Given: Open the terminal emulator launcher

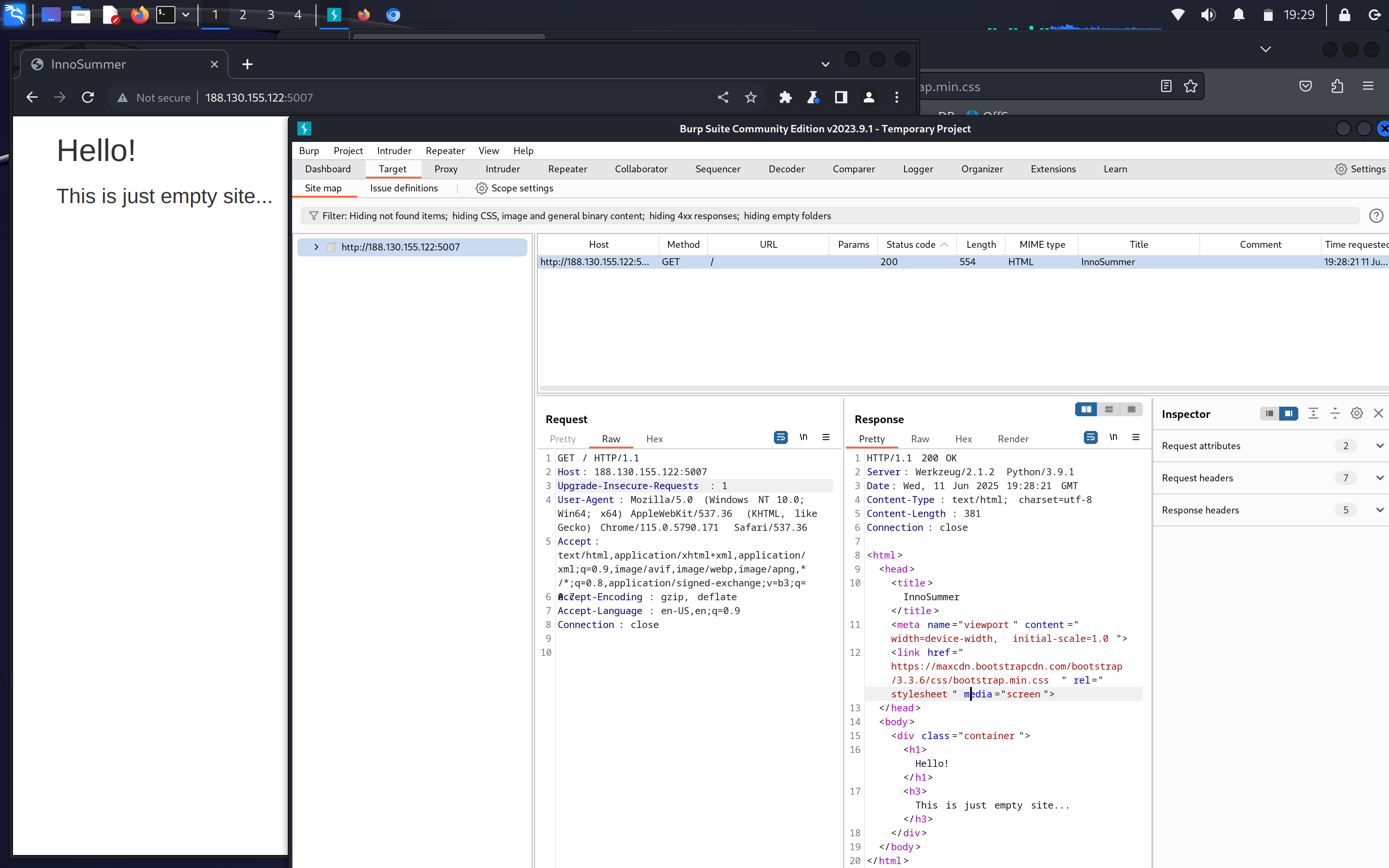Looking at the screenshot, I should (x=166, y=14).
